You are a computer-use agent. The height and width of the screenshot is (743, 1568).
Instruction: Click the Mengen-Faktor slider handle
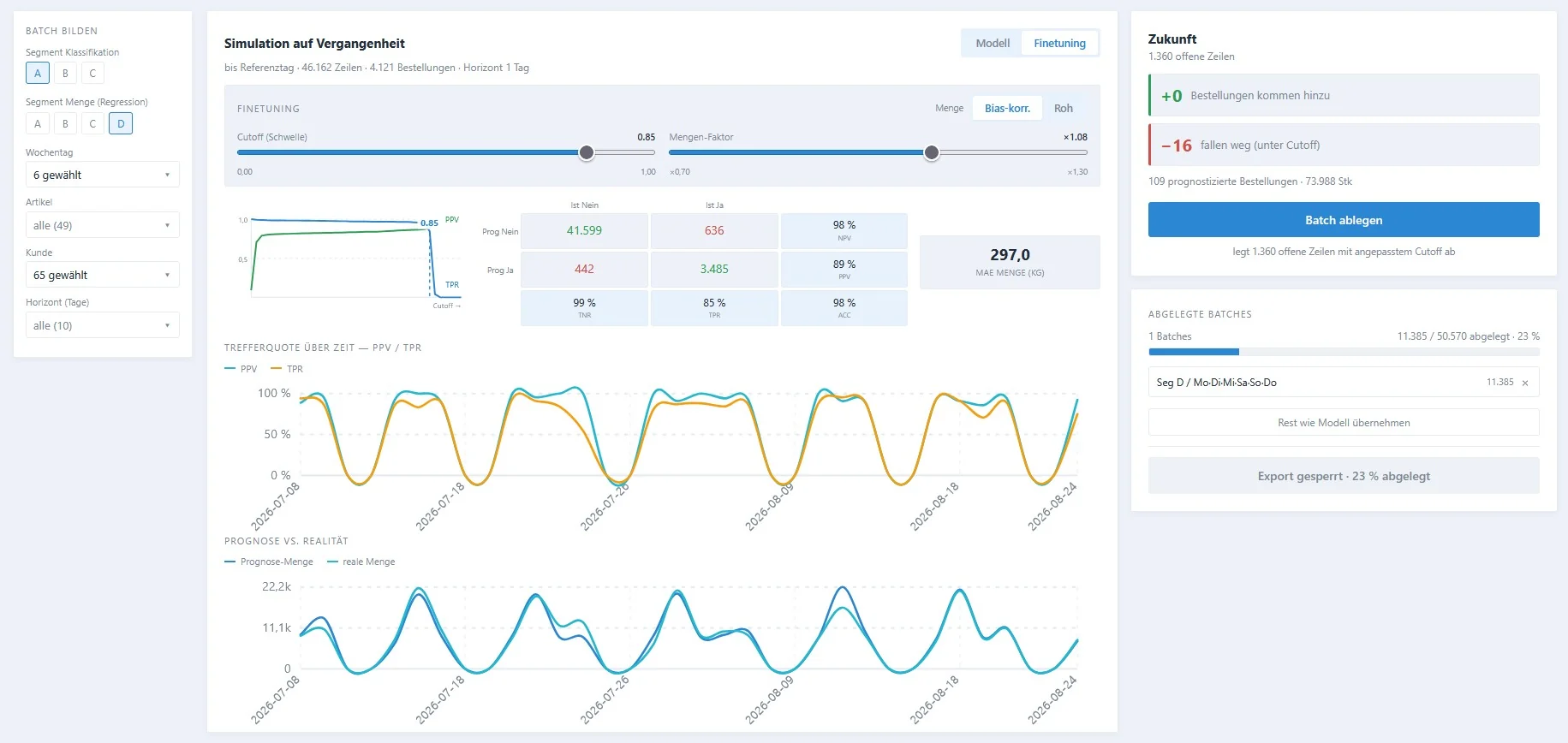tap(932, 152)
